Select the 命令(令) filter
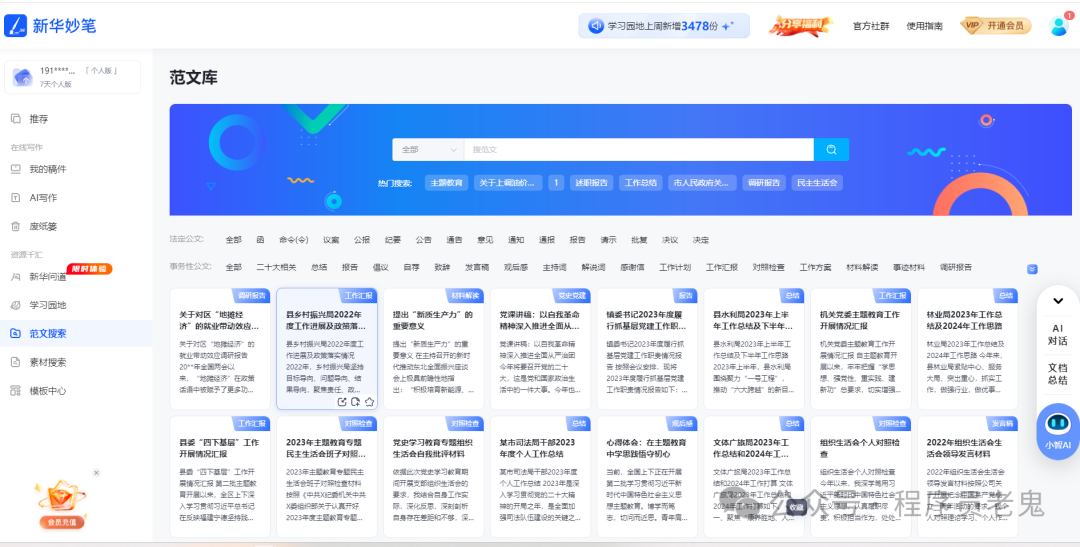Viewport: 1080px width, 547px height. point(293,240)
